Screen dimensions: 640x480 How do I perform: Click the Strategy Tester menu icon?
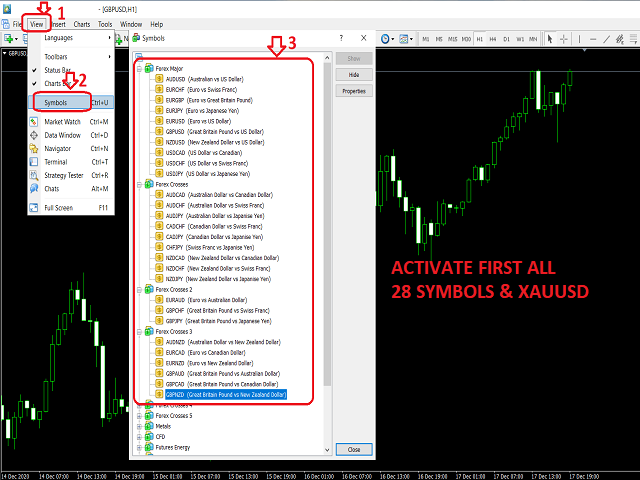click(34, 175)
